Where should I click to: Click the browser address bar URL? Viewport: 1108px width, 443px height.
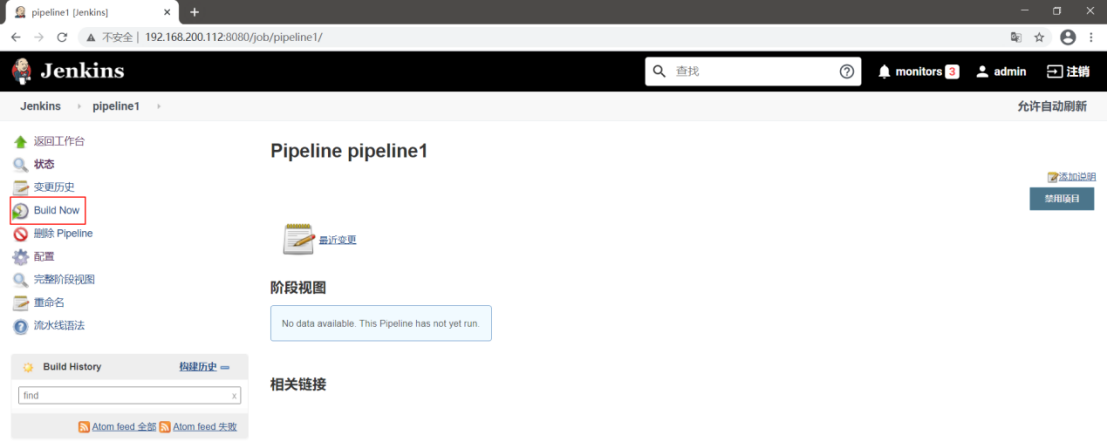[x=233, y=37]
